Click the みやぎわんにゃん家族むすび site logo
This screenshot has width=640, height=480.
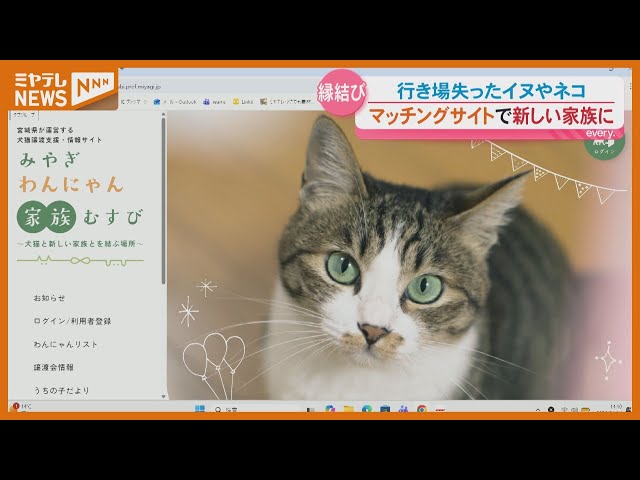[80, 198]
